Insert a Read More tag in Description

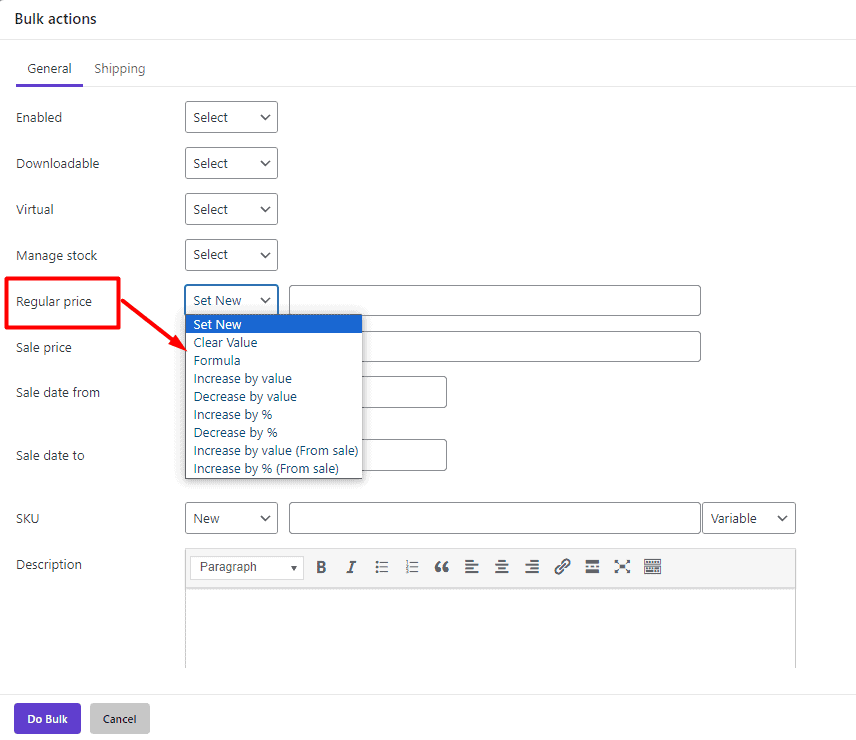click(592, 566)
